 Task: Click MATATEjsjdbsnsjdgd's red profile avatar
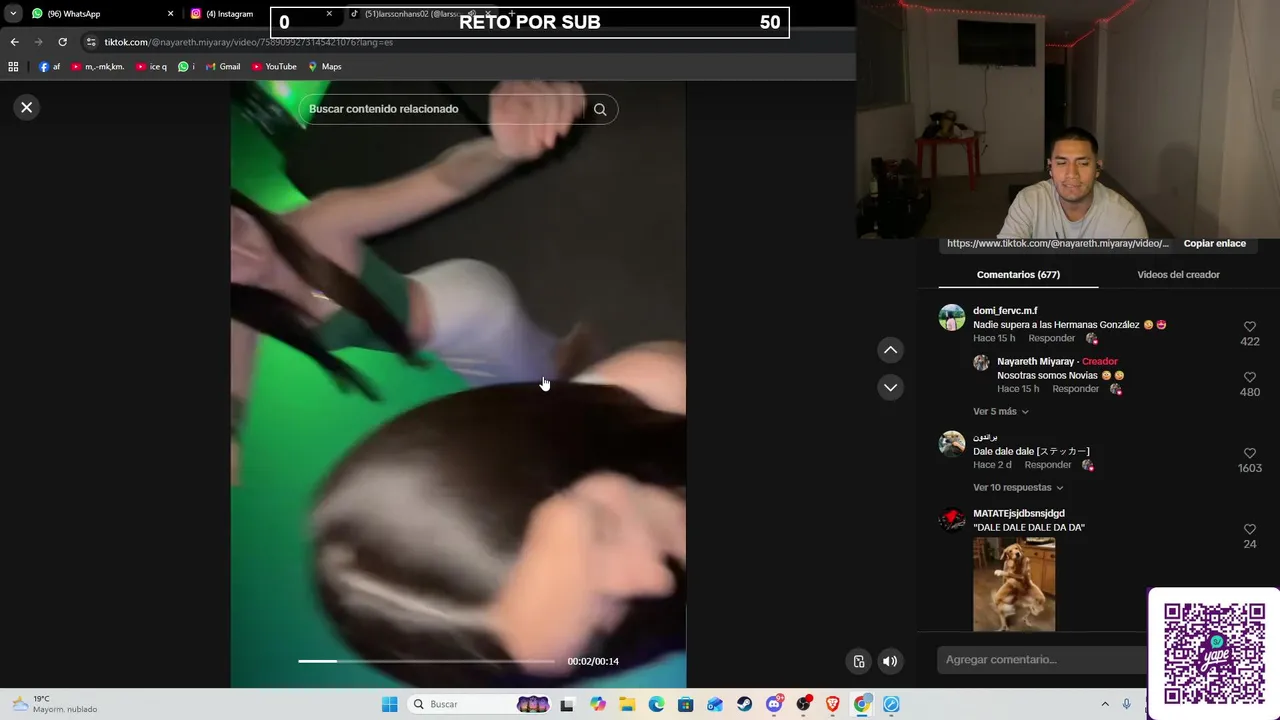tap(952, 520)
